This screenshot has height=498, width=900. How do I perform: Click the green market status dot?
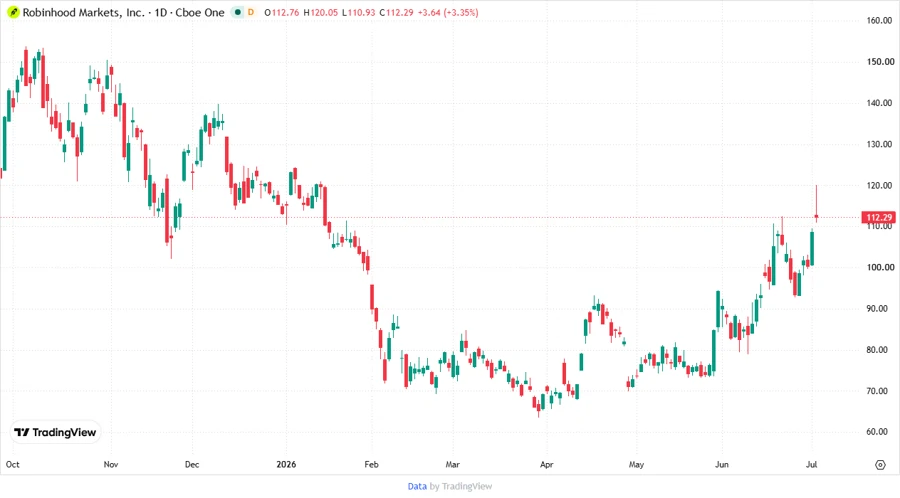coord(238,12)
